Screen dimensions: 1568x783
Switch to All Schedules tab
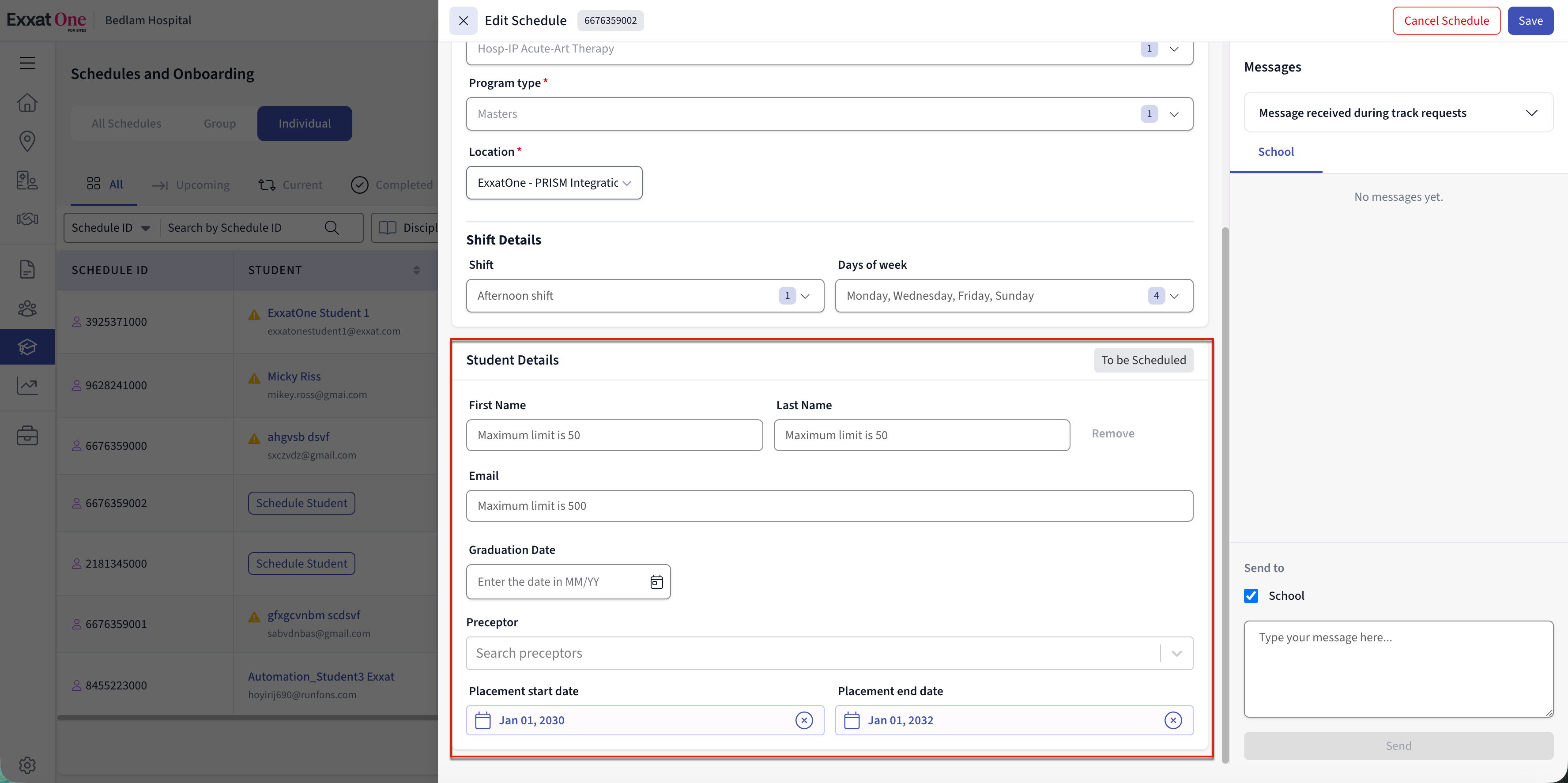point(127,124)
